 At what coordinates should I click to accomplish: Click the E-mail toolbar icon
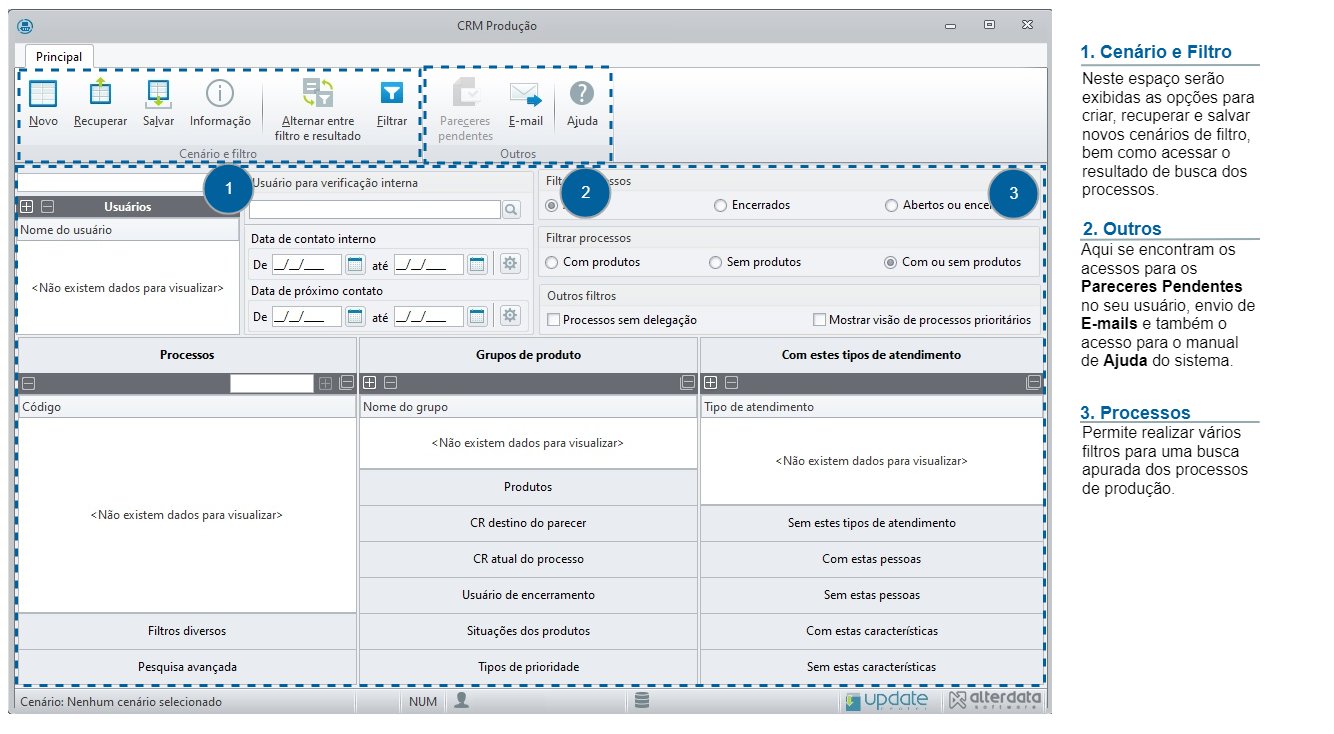click(525, 94)
